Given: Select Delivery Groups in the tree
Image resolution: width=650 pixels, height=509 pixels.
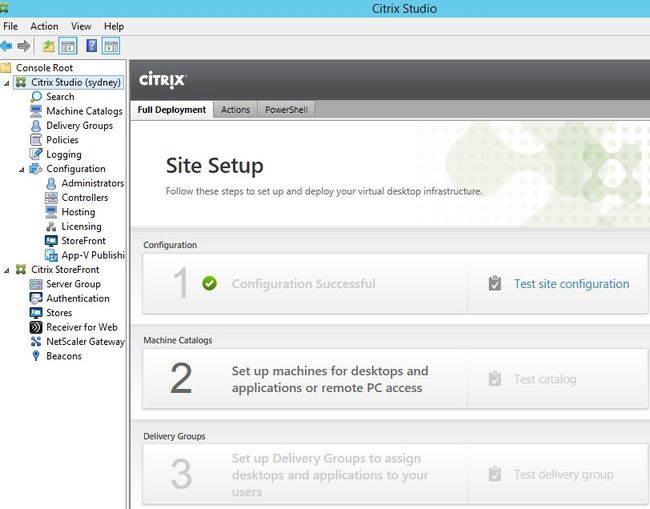Looking at the screenshot, I should point(80,126).
